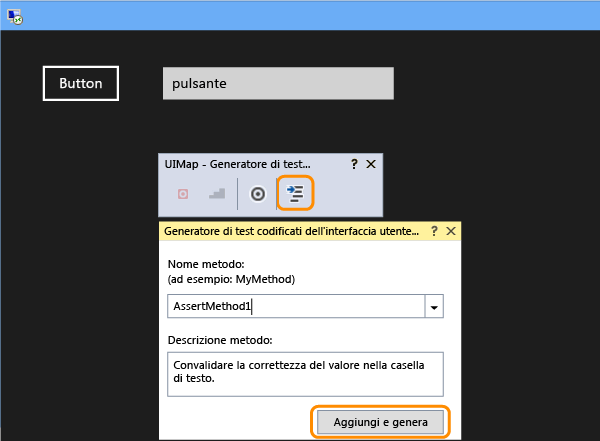Close the UIMap Generatore di test window
600x441 pixels.
(371, 164)
